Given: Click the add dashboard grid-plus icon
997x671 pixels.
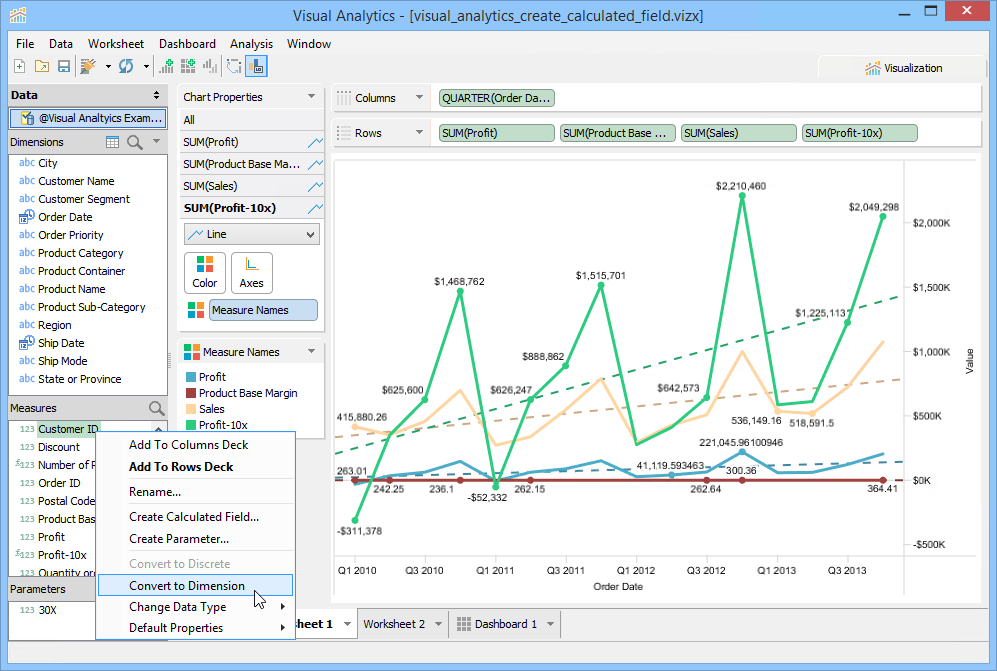Looking at the screenshot, I should pos(188,66).
